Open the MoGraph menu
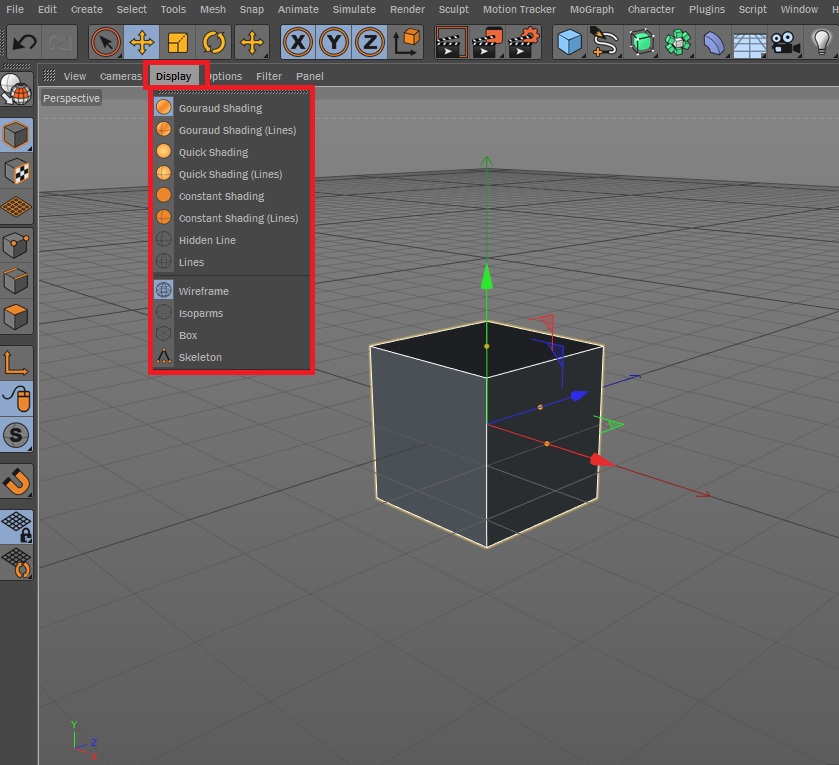This screenshot has width=839, height=765. tap(593, 9)
